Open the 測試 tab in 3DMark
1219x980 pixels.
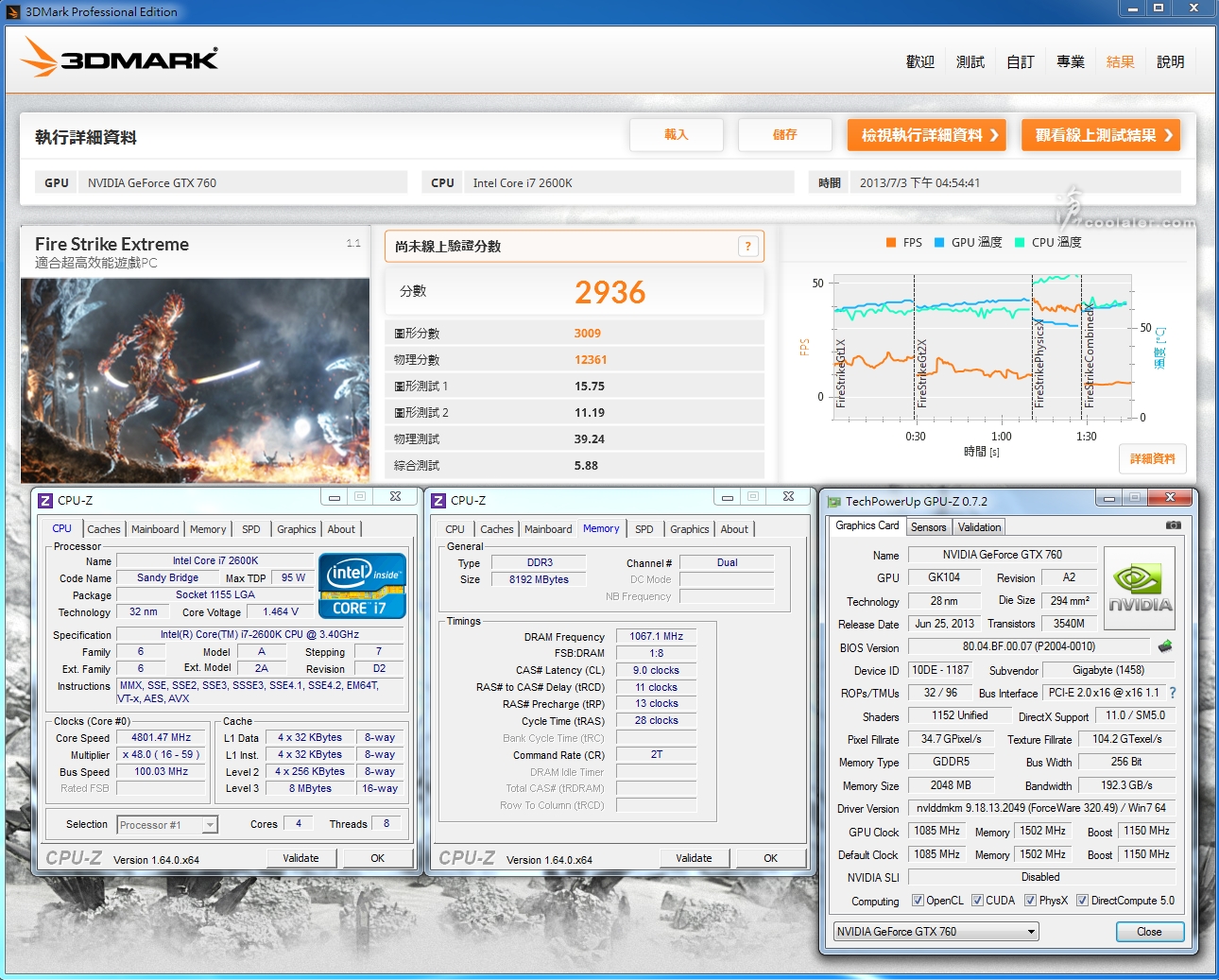click(x=970, y=61)
